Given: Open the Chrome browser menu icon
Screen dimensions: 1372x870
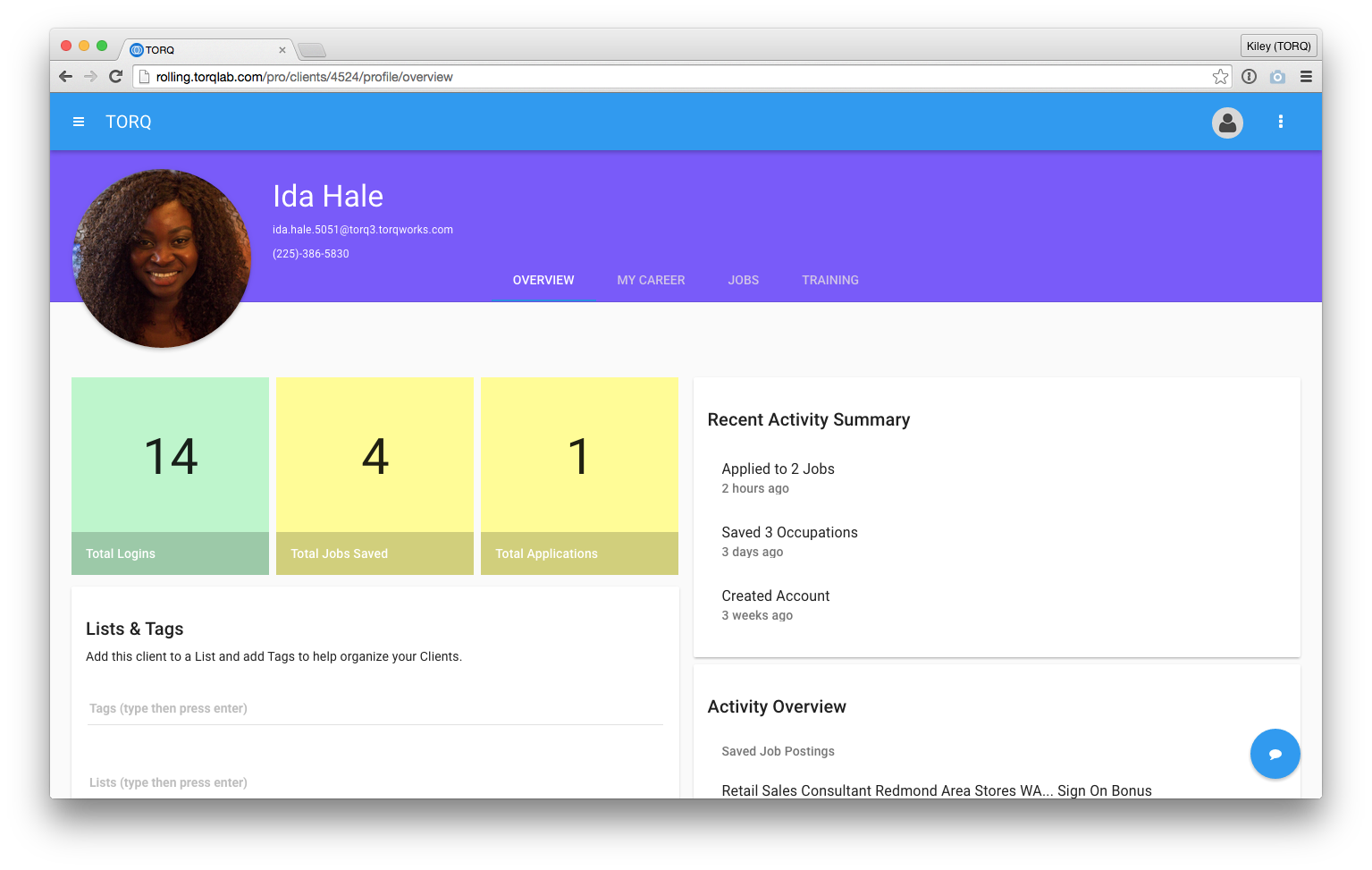Looking at the screenshot, I should coord(1306,77).
